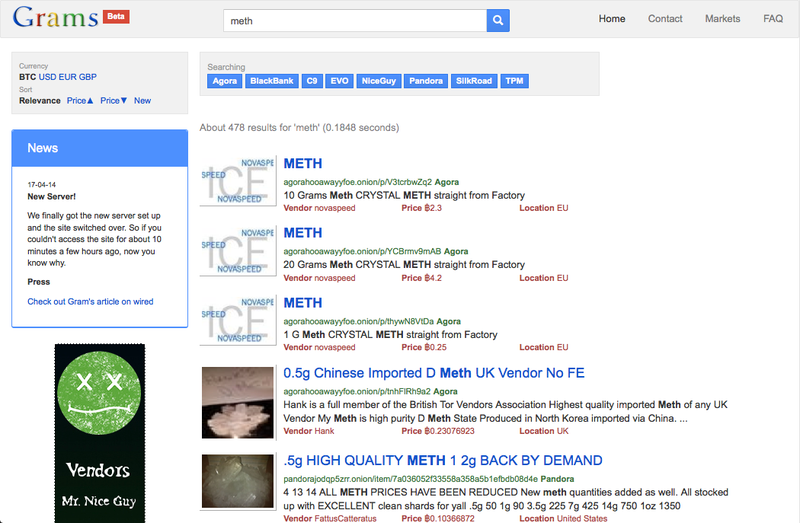The width and height of the screenshot is (800, 523).
Task: Click the Grams logo
Action: click(55, 18)
